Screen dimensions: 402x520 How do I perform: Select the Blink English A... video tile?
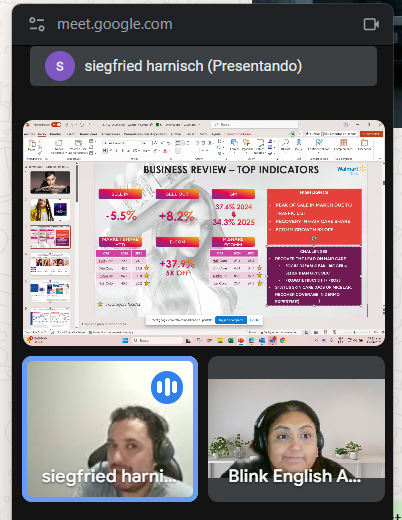tap(296, 429)
